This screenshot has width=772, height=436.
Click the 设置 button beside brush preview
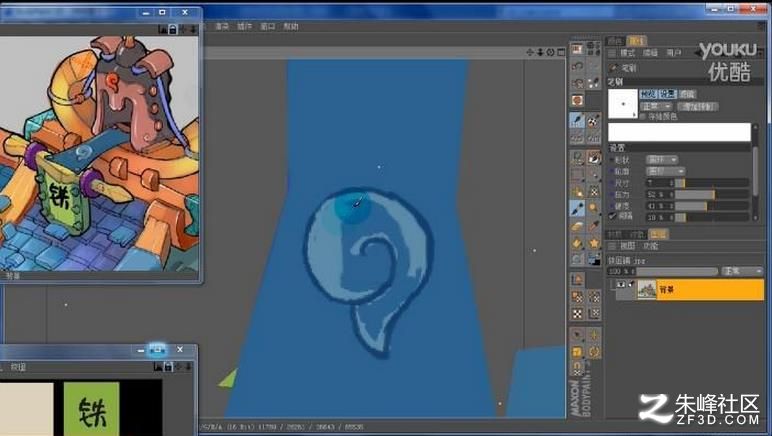point(667,94)
